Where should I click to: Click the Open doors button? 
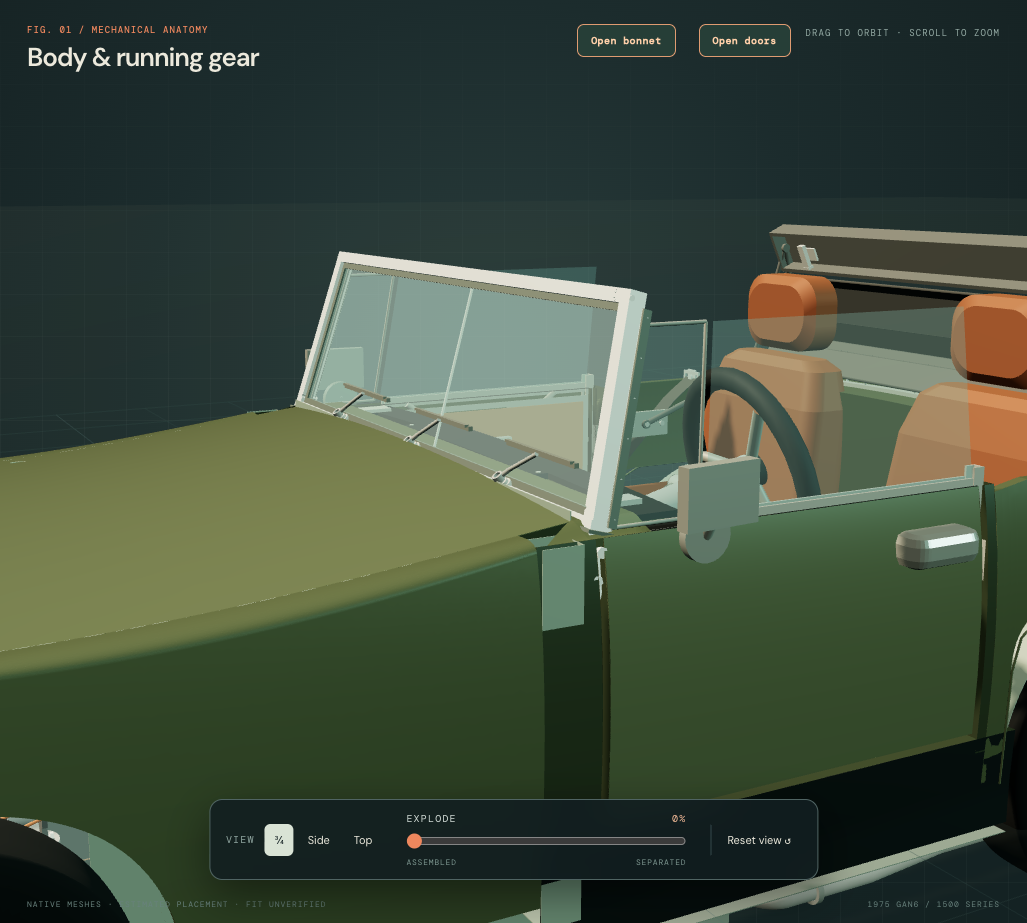point(745,41)
